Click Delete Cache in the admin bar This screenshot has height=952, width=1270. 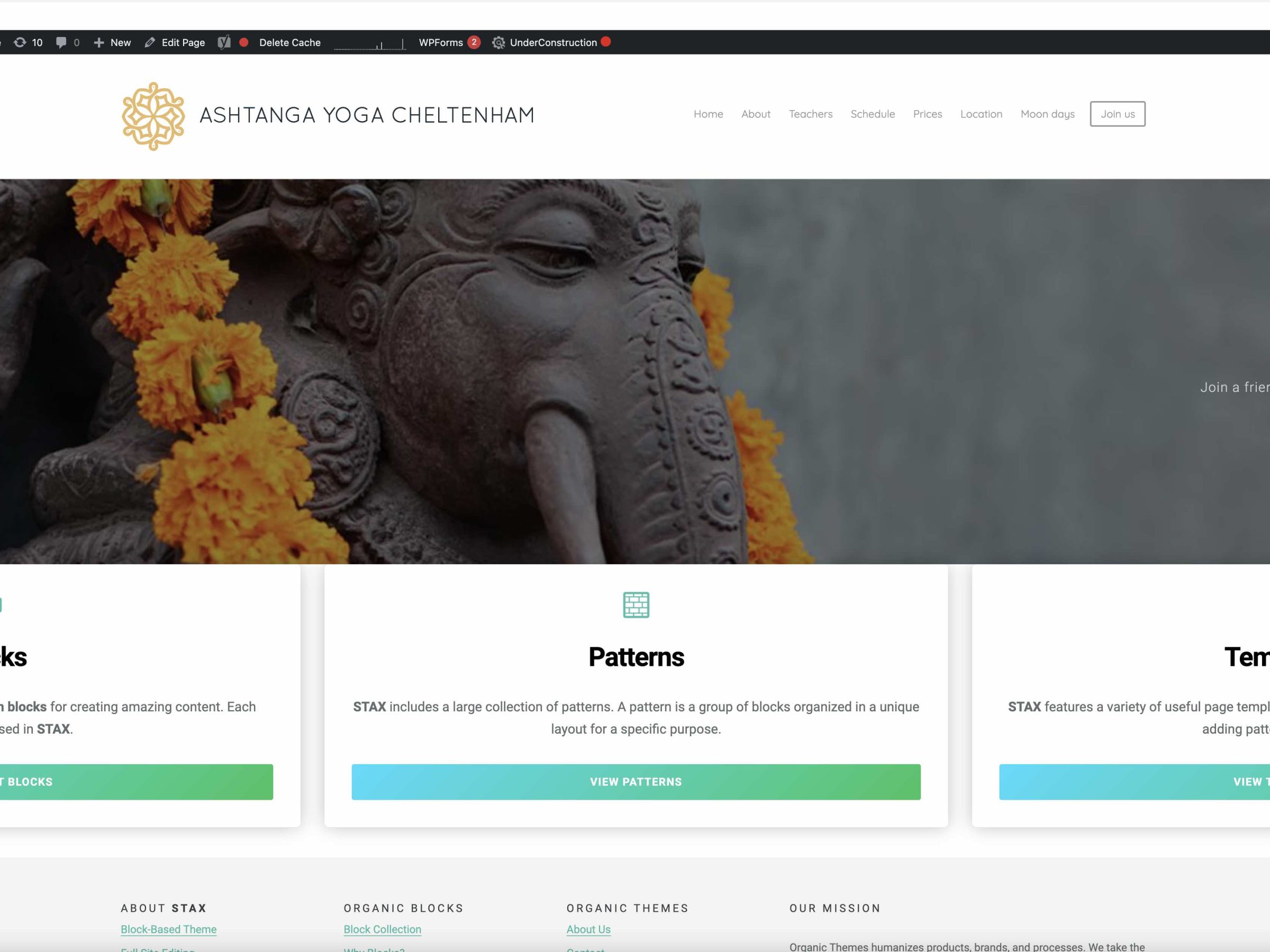coord(289,42)
